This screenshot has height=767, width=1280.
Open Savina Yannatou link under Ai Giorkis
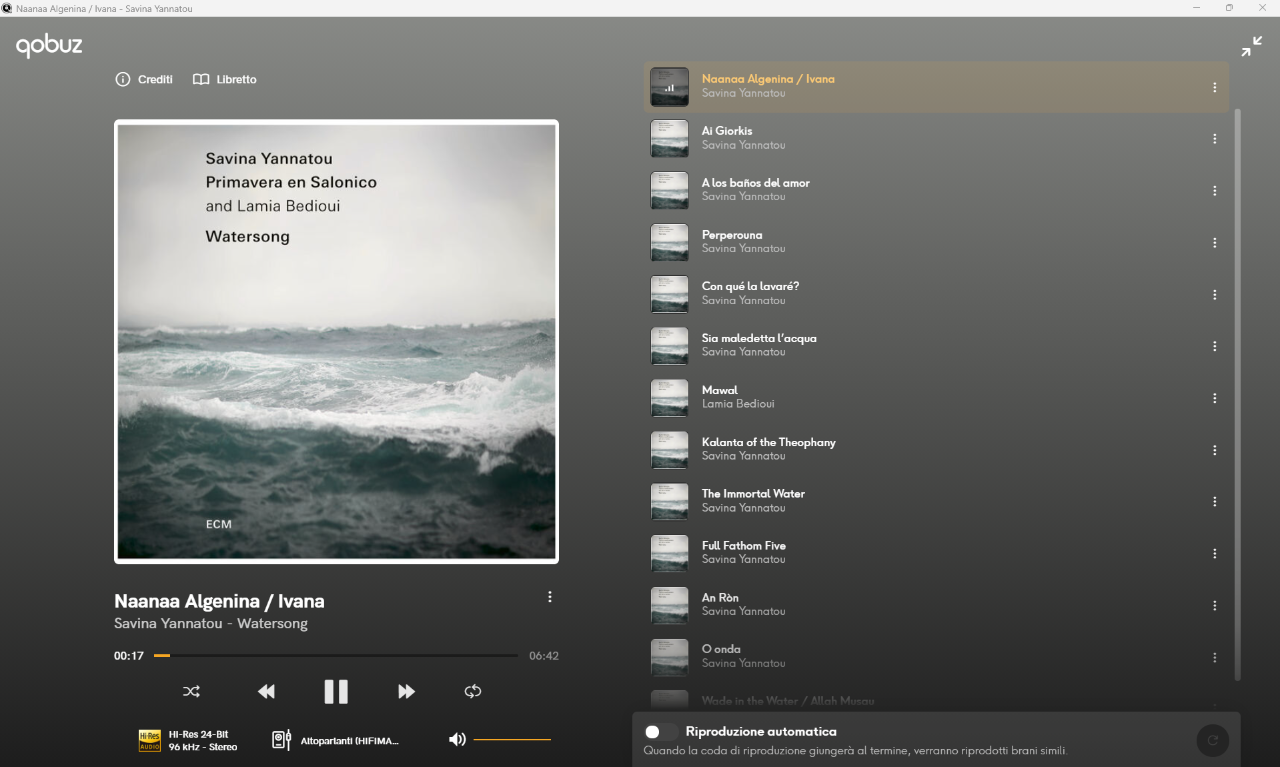743,145
